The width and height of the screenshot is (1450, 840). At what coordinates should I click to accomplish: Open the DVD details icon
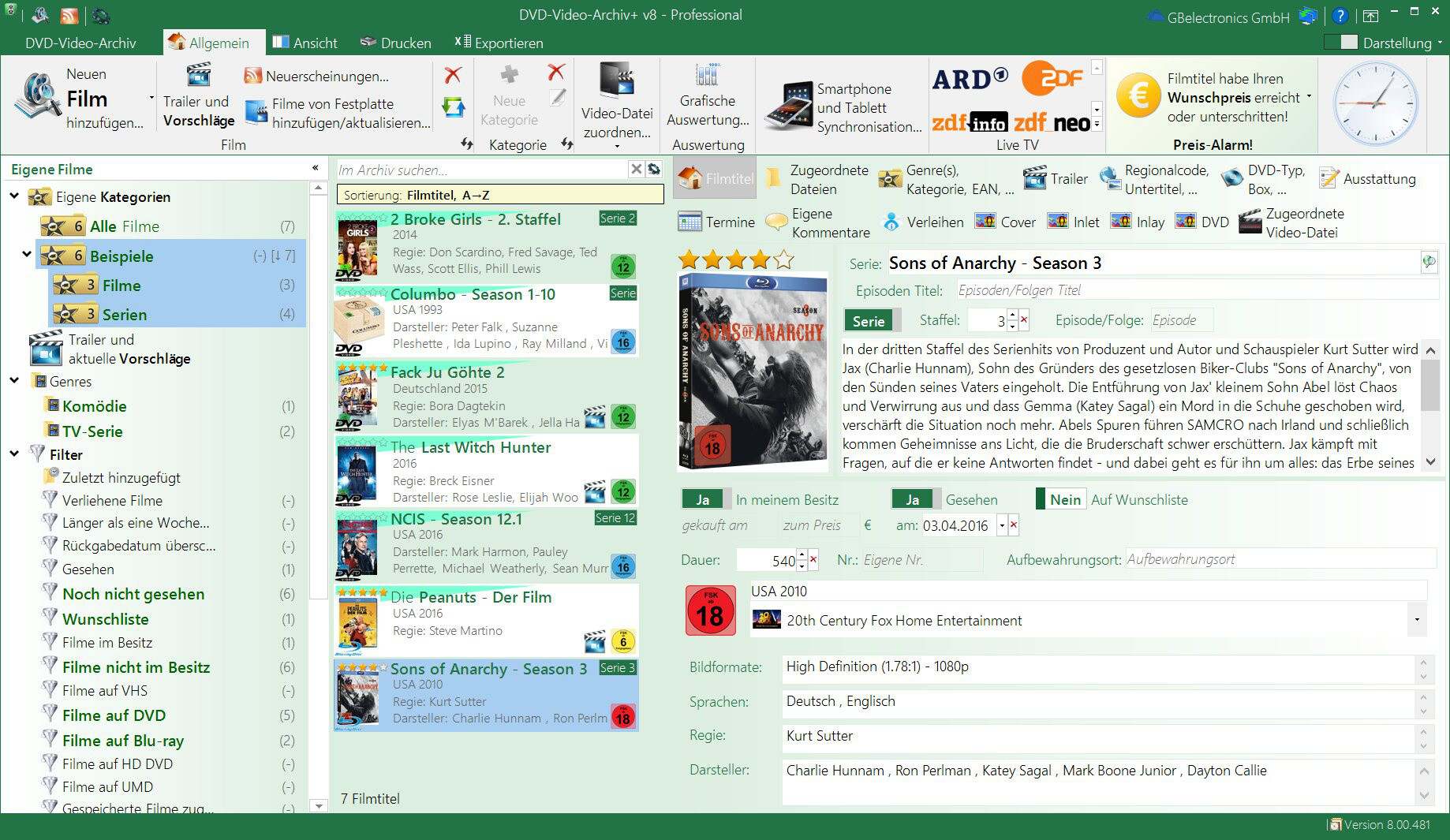coord(1185,222)
